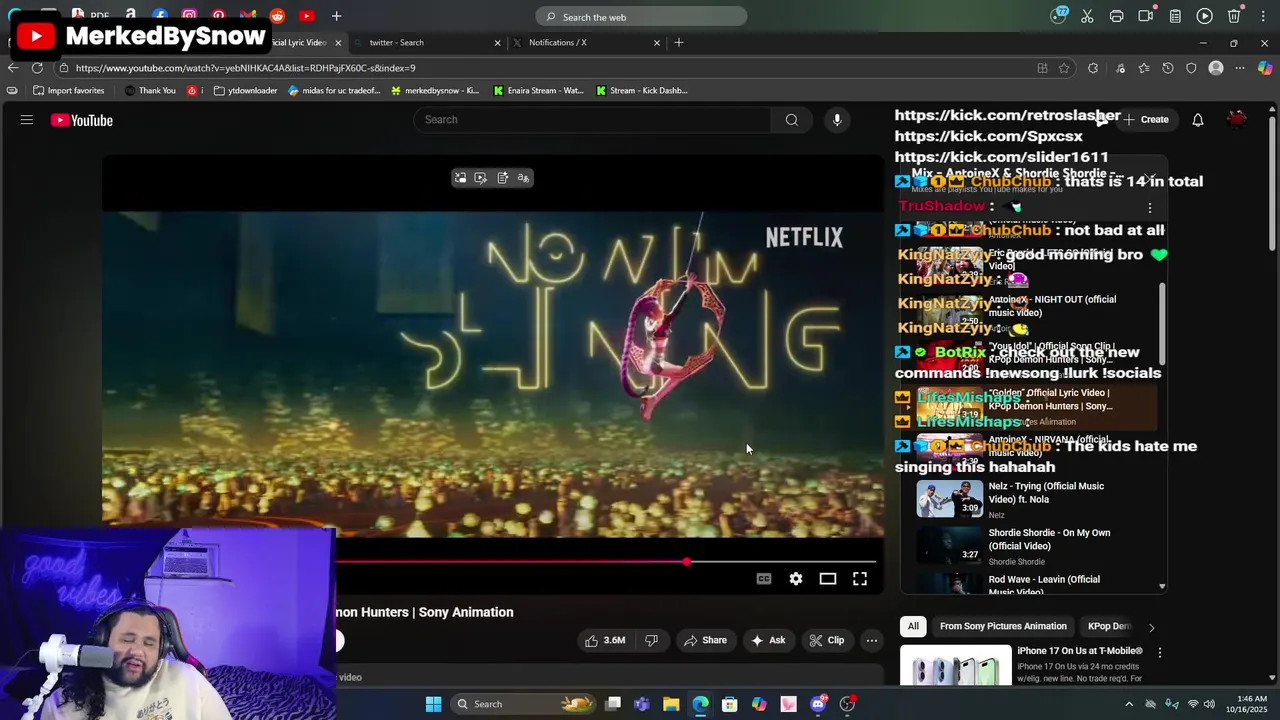Click scissors screenshot tool at top
The height and width of the screenshot is (720, 1280).
point(1087,16)
